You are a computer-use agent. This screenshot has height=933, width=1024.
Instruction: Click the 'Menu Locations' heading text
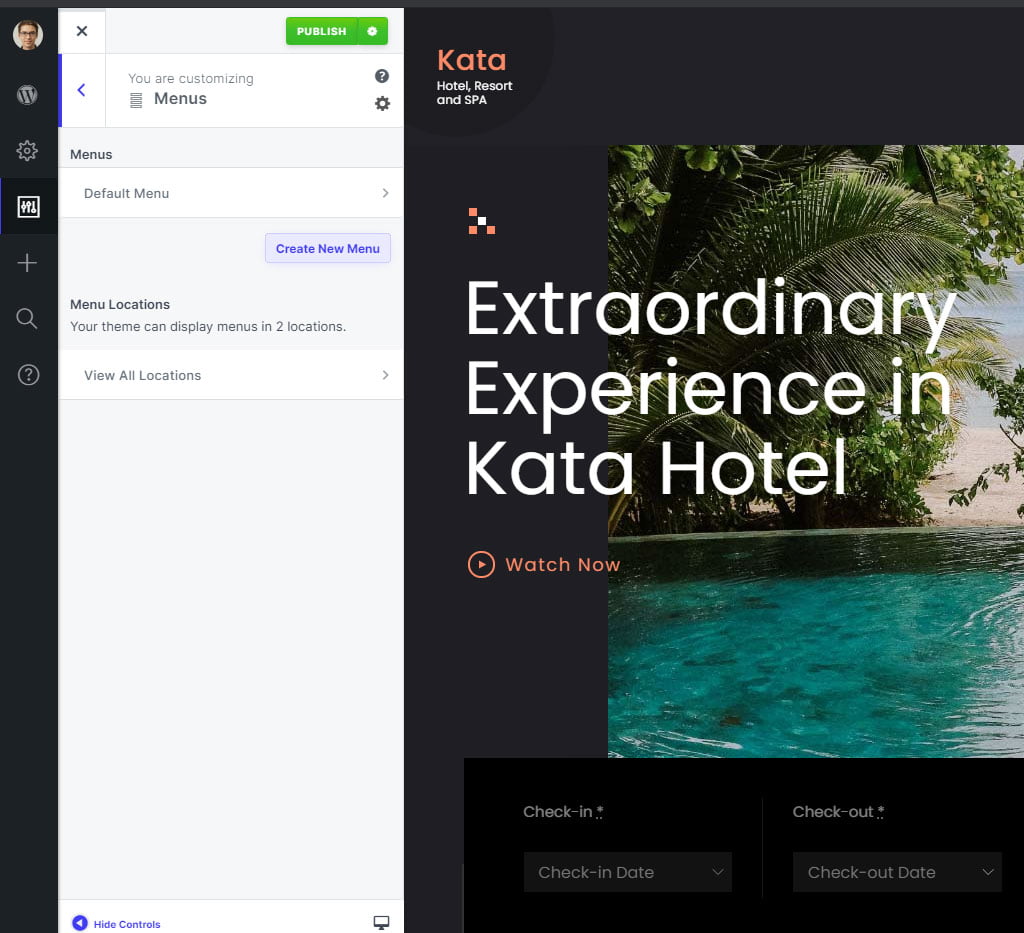click(120, 304)
